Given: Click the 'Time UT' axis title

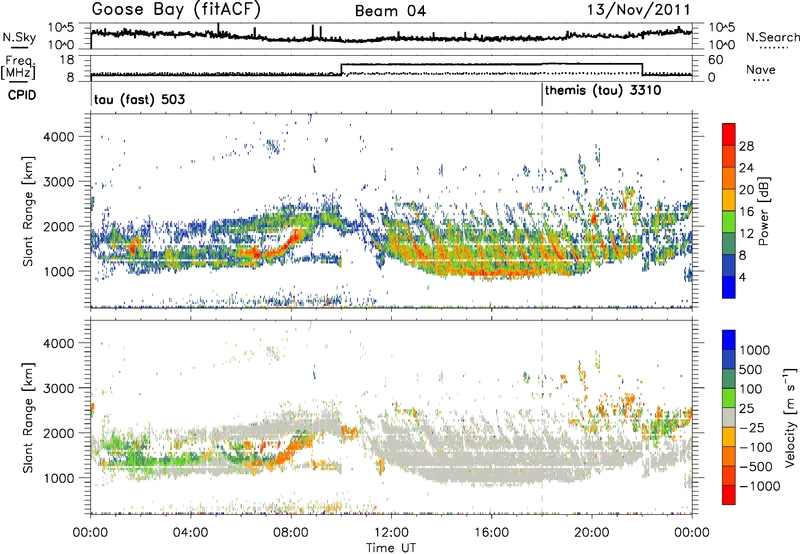Looking at the screenshot, I should pyautogui.click(x=391, y=548).
